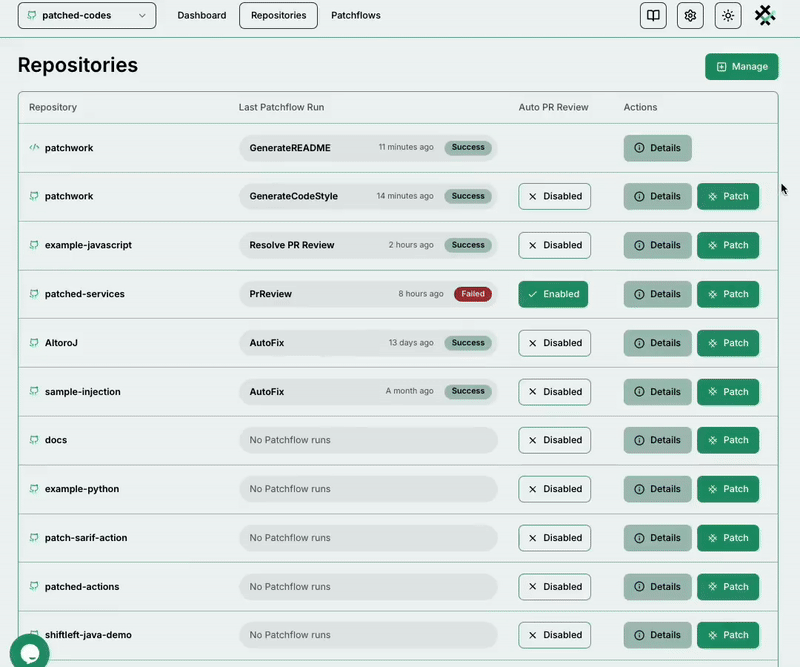Open the chat support bubble icon
The height and width of the screenshot is (667, 800).
coord(28,652)
